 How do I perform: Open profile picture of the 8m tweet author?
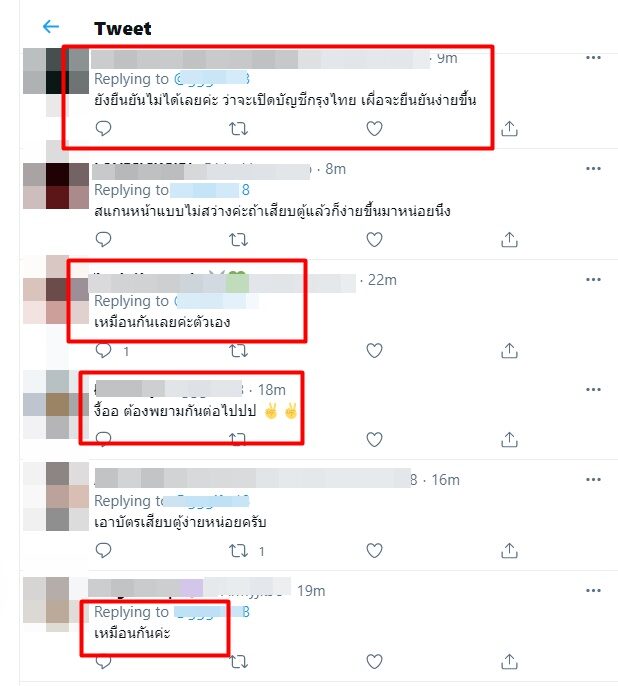coord(56,186)
